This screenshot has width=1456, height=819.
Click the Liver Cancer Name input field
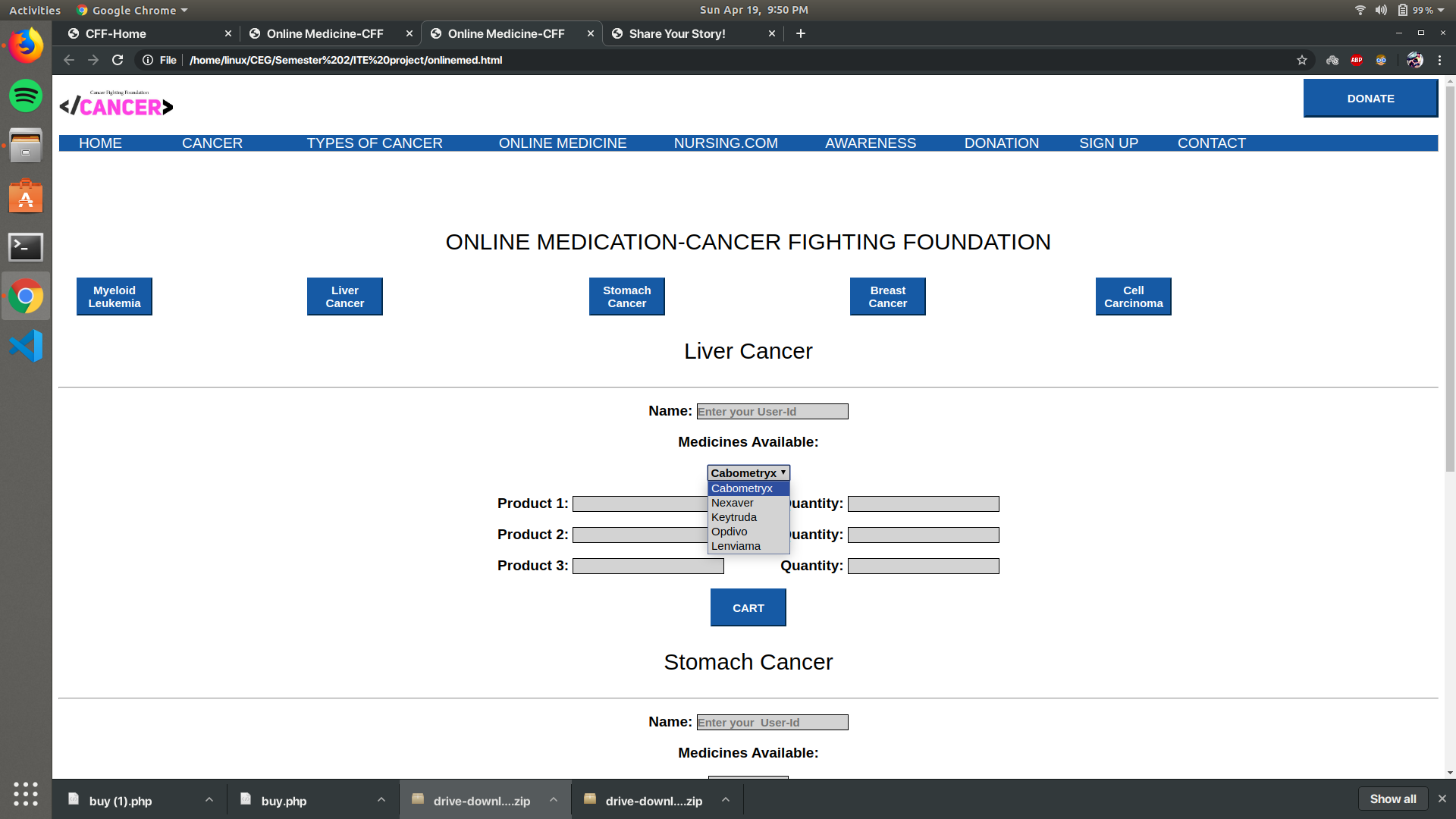(772, 411)
